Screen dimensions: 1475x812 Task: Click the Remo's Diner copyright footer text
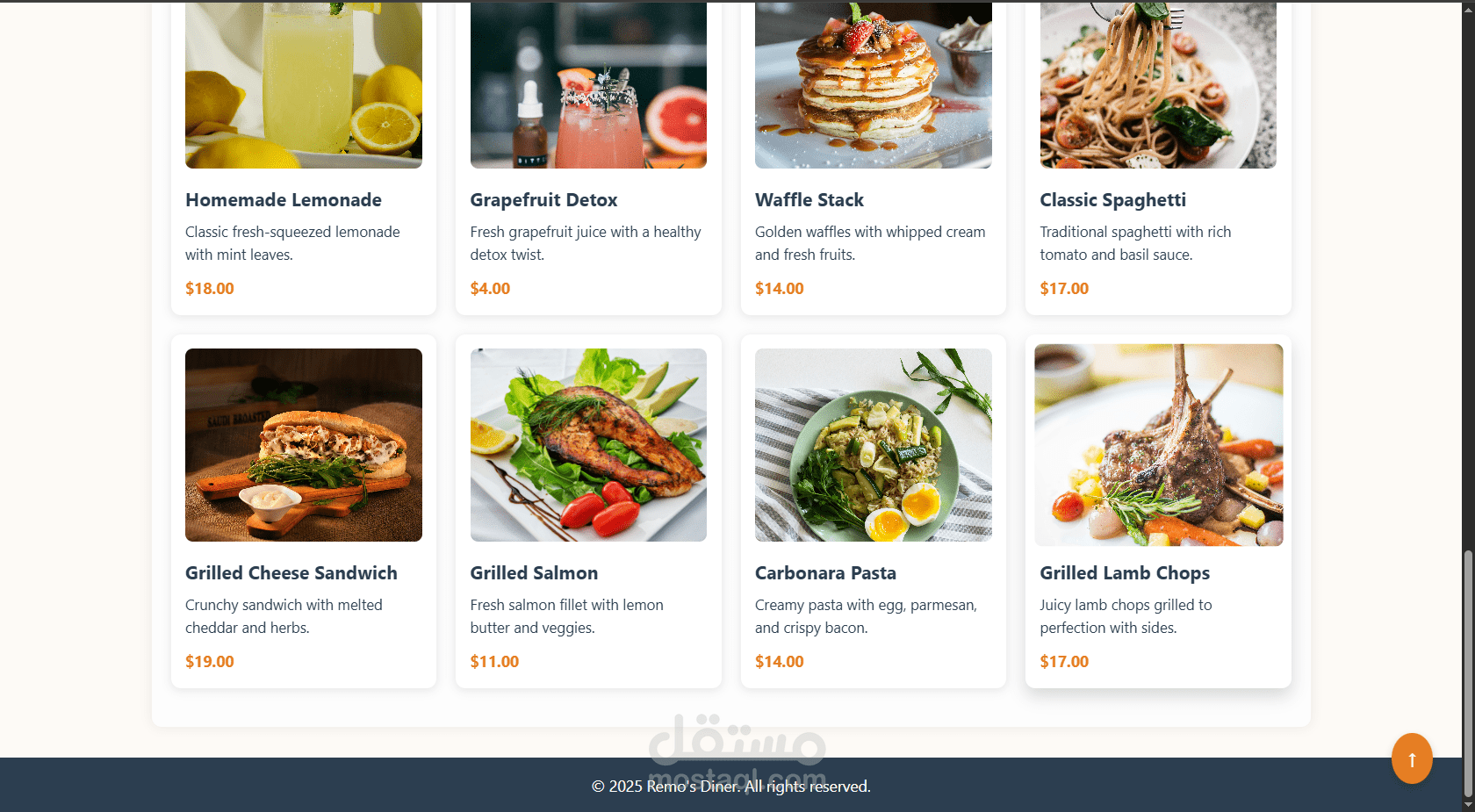click(x=731, y=787)
